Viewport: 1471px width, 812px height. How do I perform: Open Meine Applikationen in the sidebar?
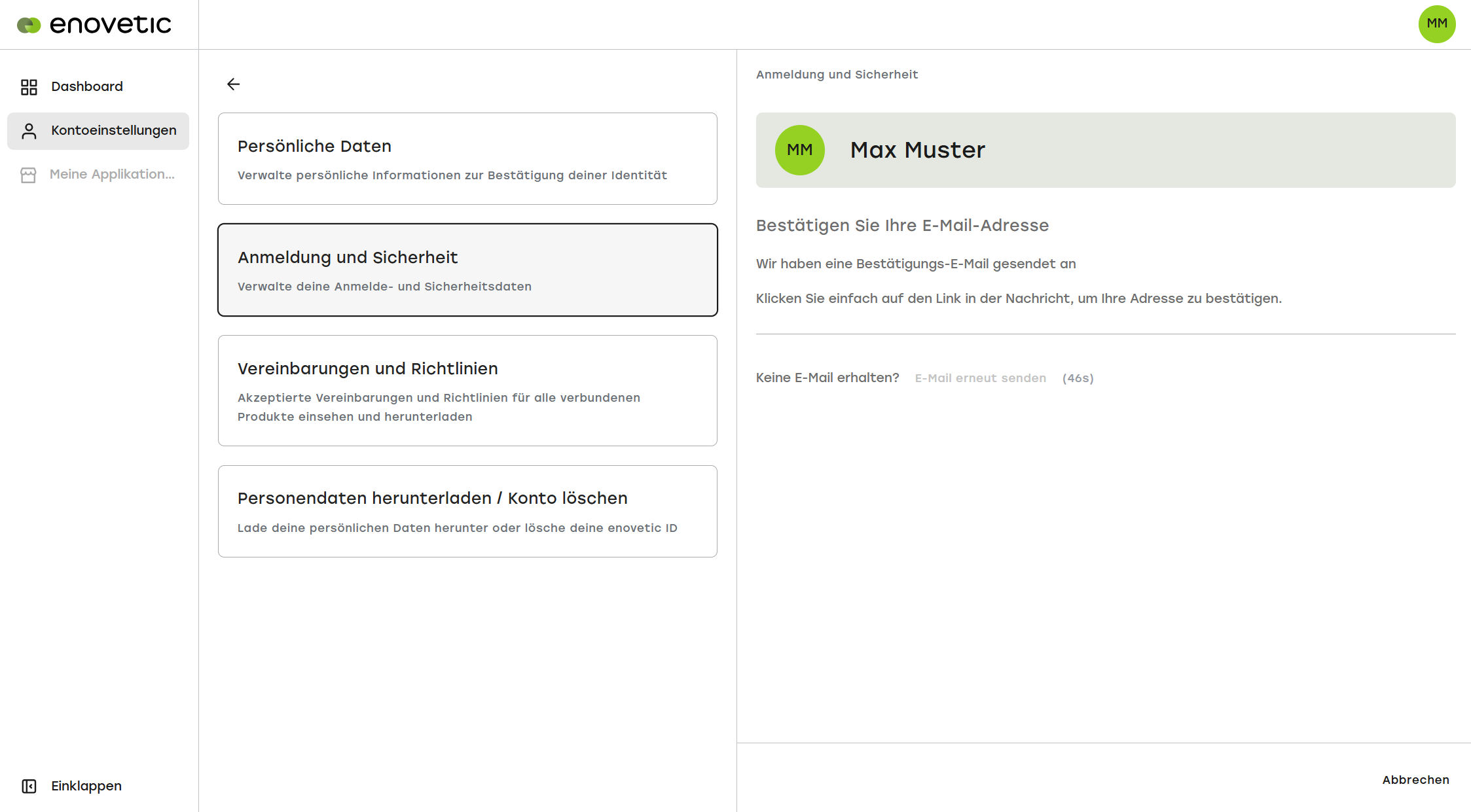click(x=98, y=175)
